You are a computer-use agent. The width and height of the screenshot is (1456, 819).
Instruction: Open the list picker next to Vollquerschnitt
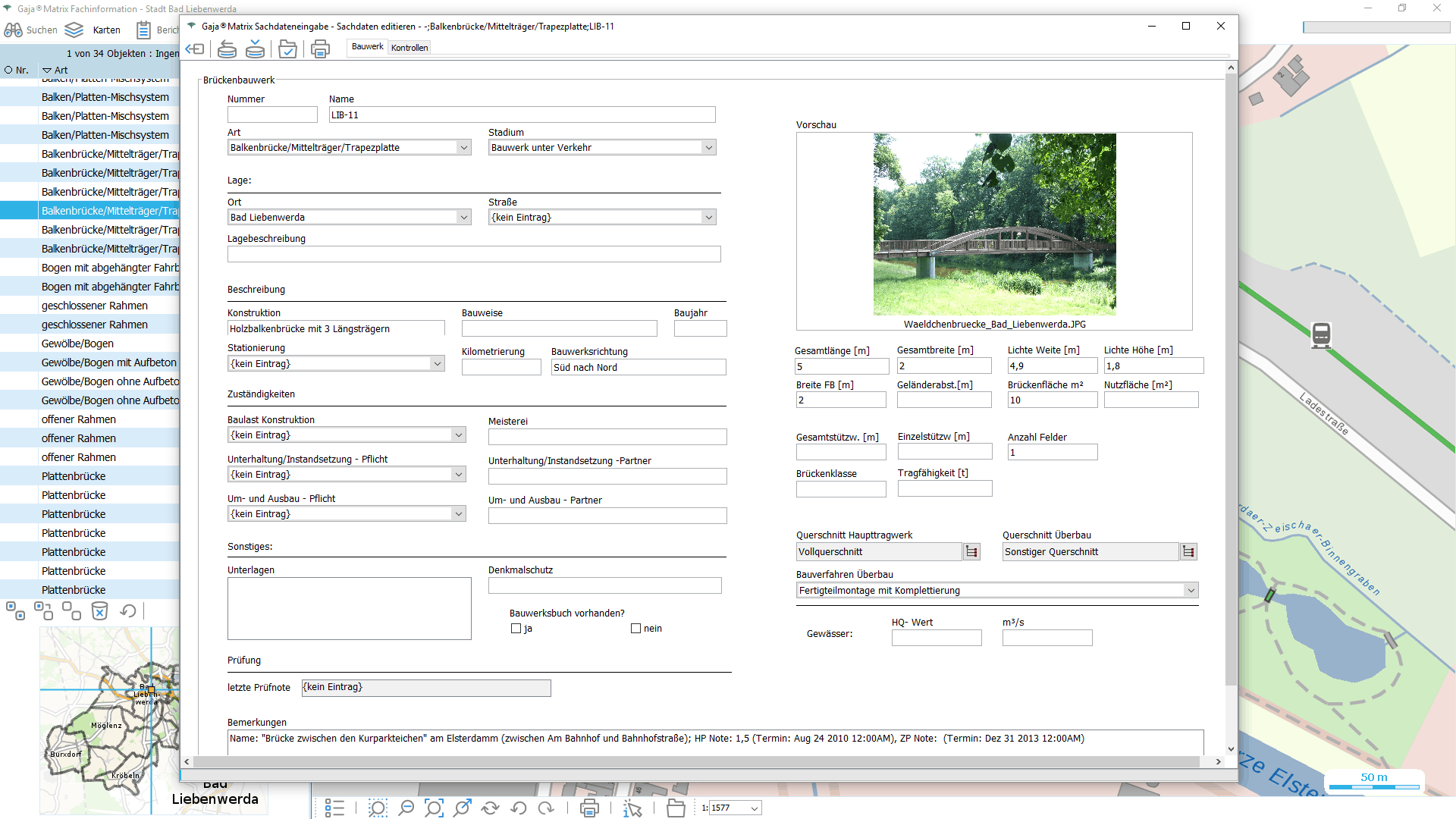click(971, 552)
